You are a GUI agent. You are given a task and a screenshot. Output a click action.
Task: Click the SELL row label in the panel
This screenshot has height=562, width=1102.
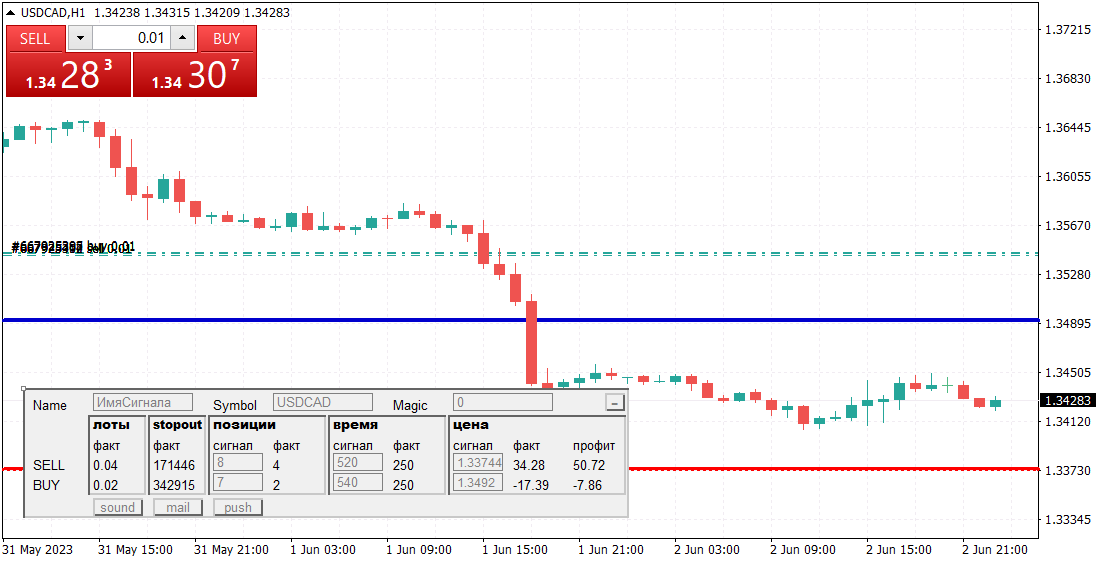tap(48, 465)
